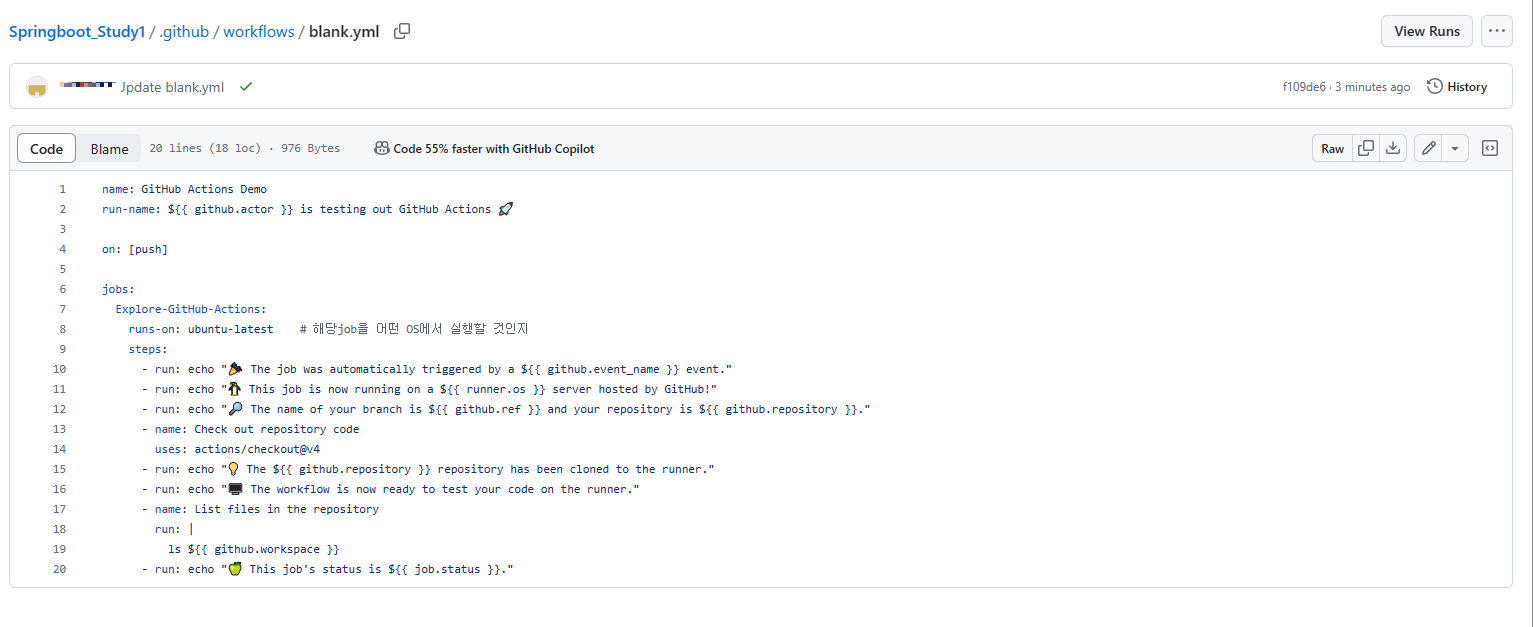Screen dimensions: 1533x627
Task: Click the View Runs button
Action: [1427, 31]
